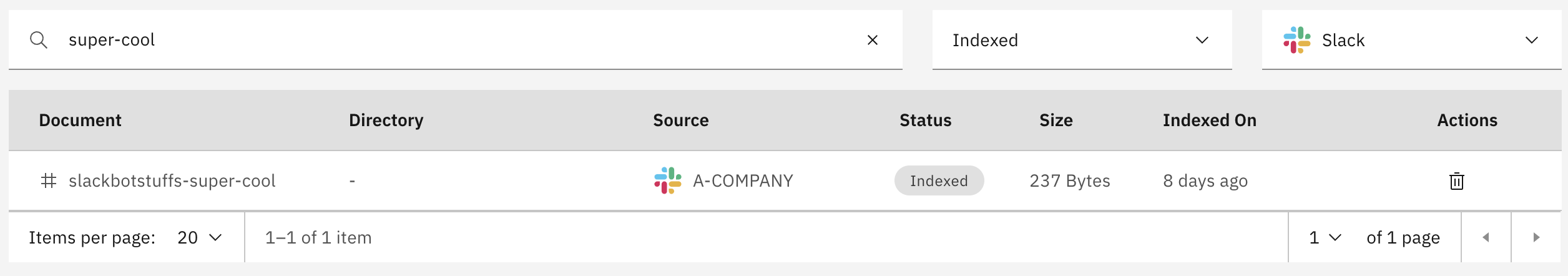Change items per page from 20
1568x276 pixels.
pos(200,238)
